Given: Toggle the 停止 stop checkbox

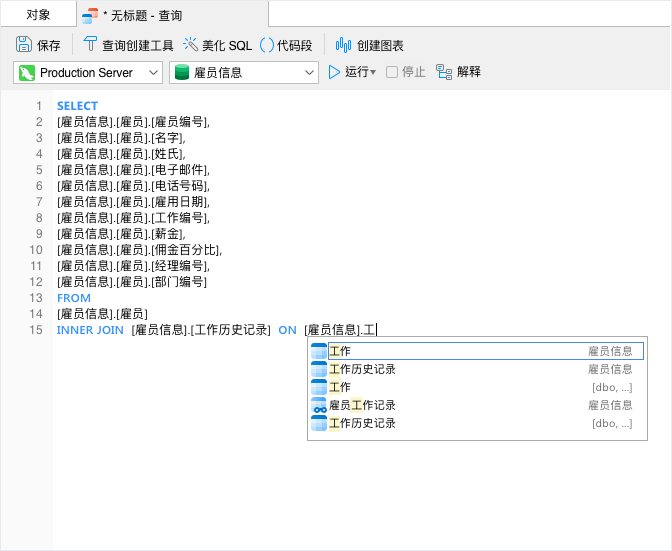Looking at the screenshot, I should click(x=392, y=72).
